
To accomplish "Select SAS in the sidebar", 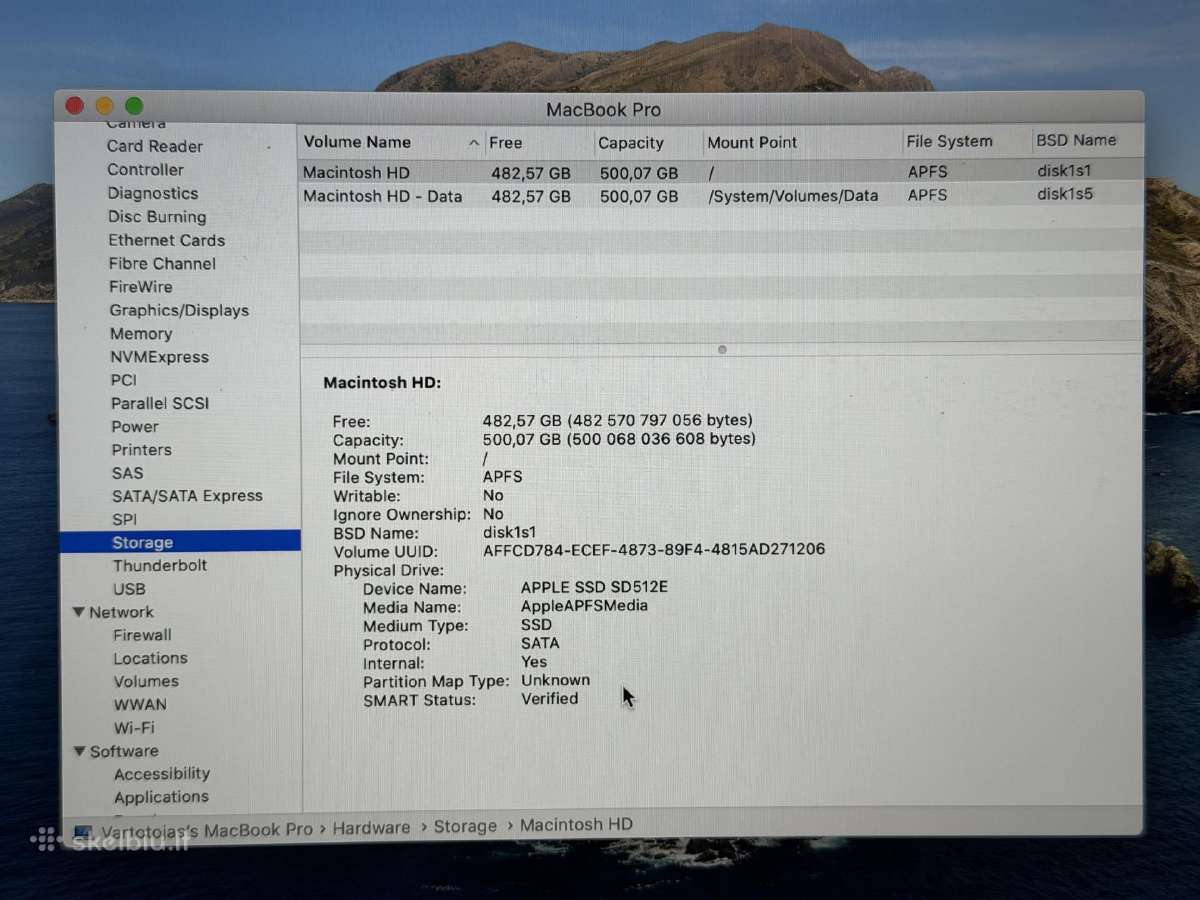I will 128,473.
